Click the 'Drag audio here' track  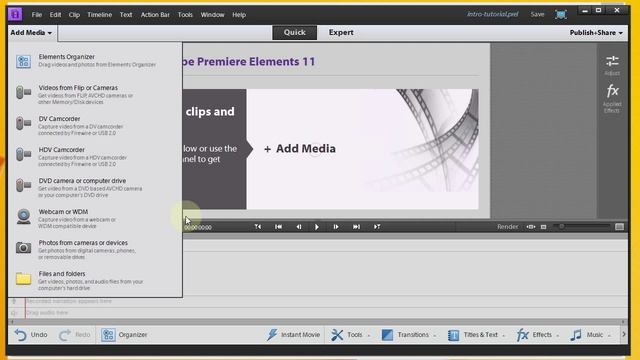click(318, 313)
